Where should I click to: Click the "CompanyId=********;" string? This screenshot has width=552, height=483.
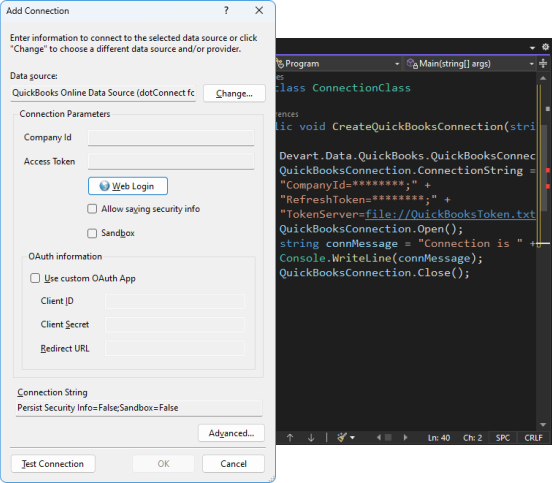coord(348,185)
